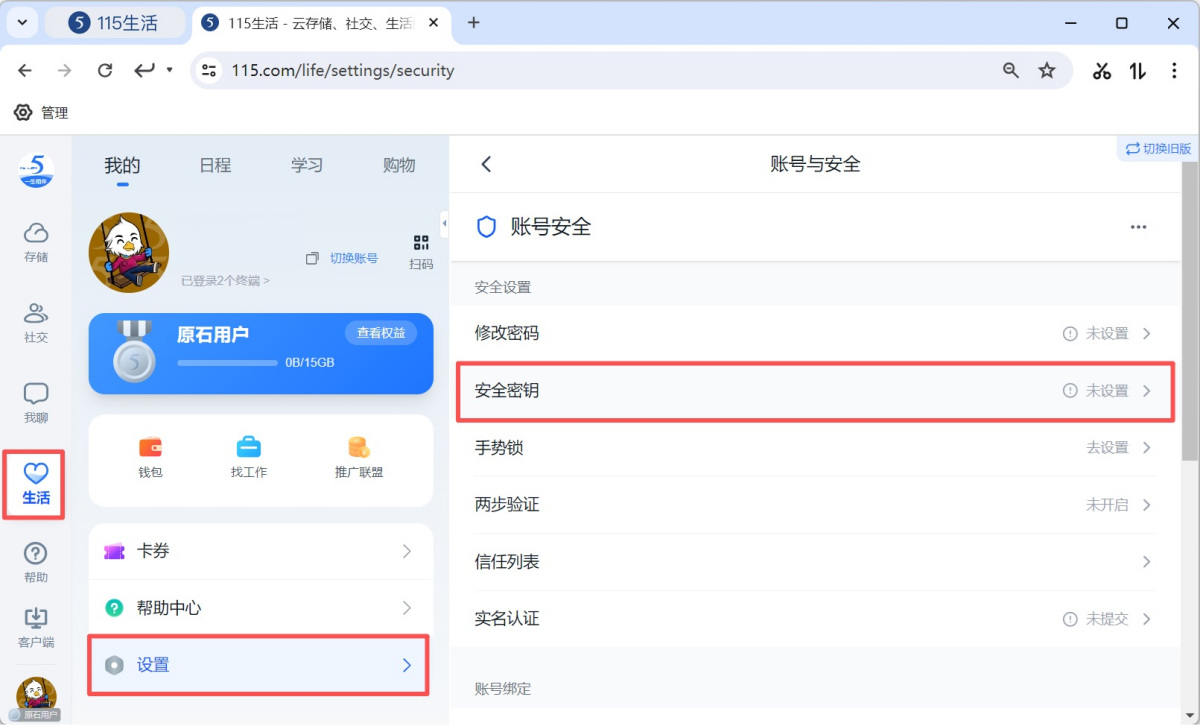Open the 找工作 briefcase icon
This screenshot has width=1200, height=726.
[248, 456]
